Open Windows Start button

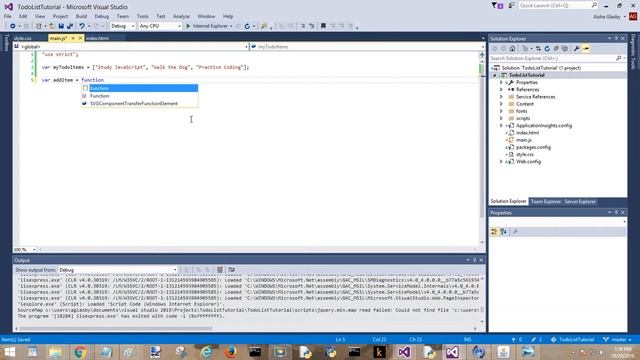(x=9, y=352)
